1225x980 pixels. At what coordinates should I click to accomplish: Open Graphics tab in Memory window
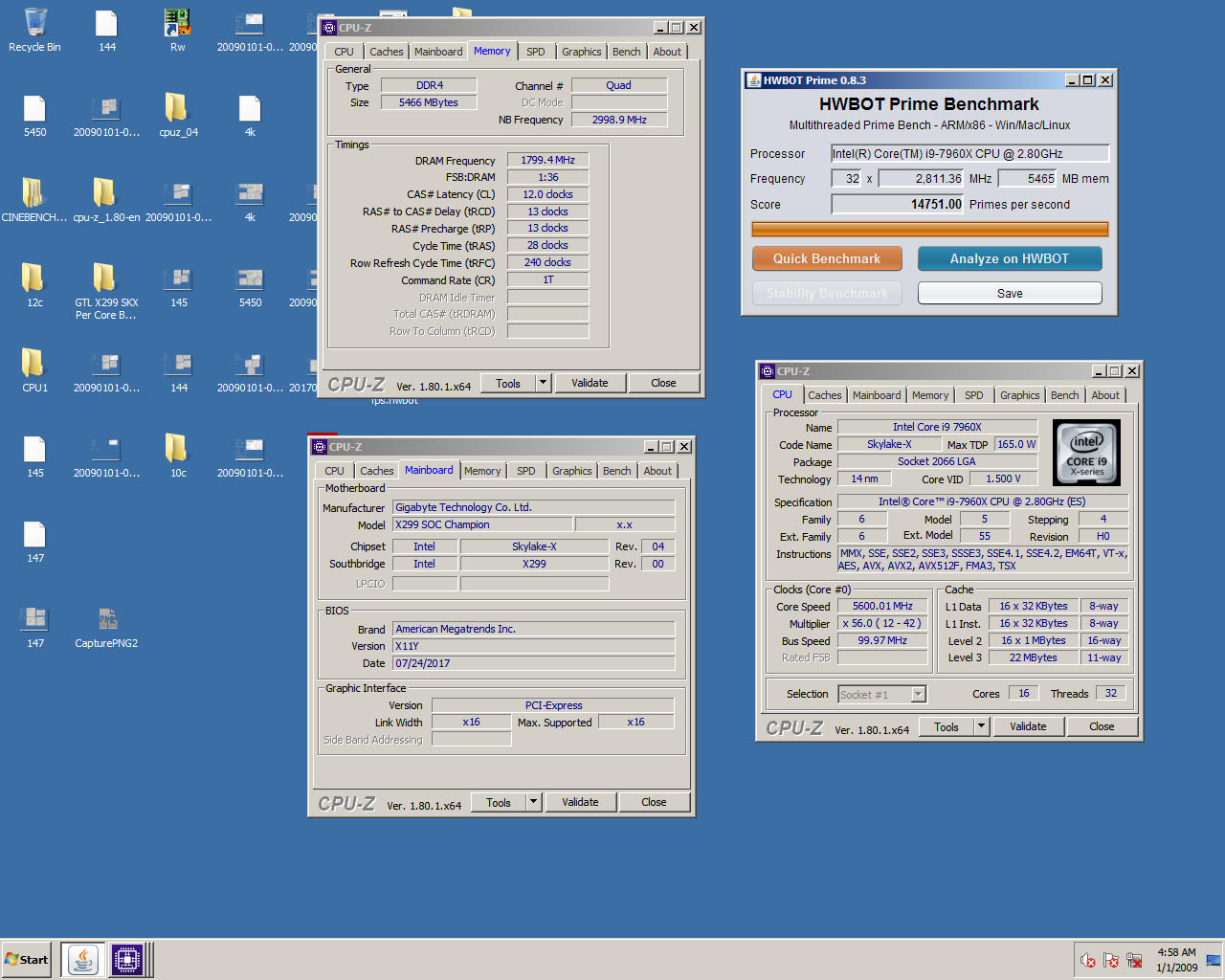[x=582, y=52]
